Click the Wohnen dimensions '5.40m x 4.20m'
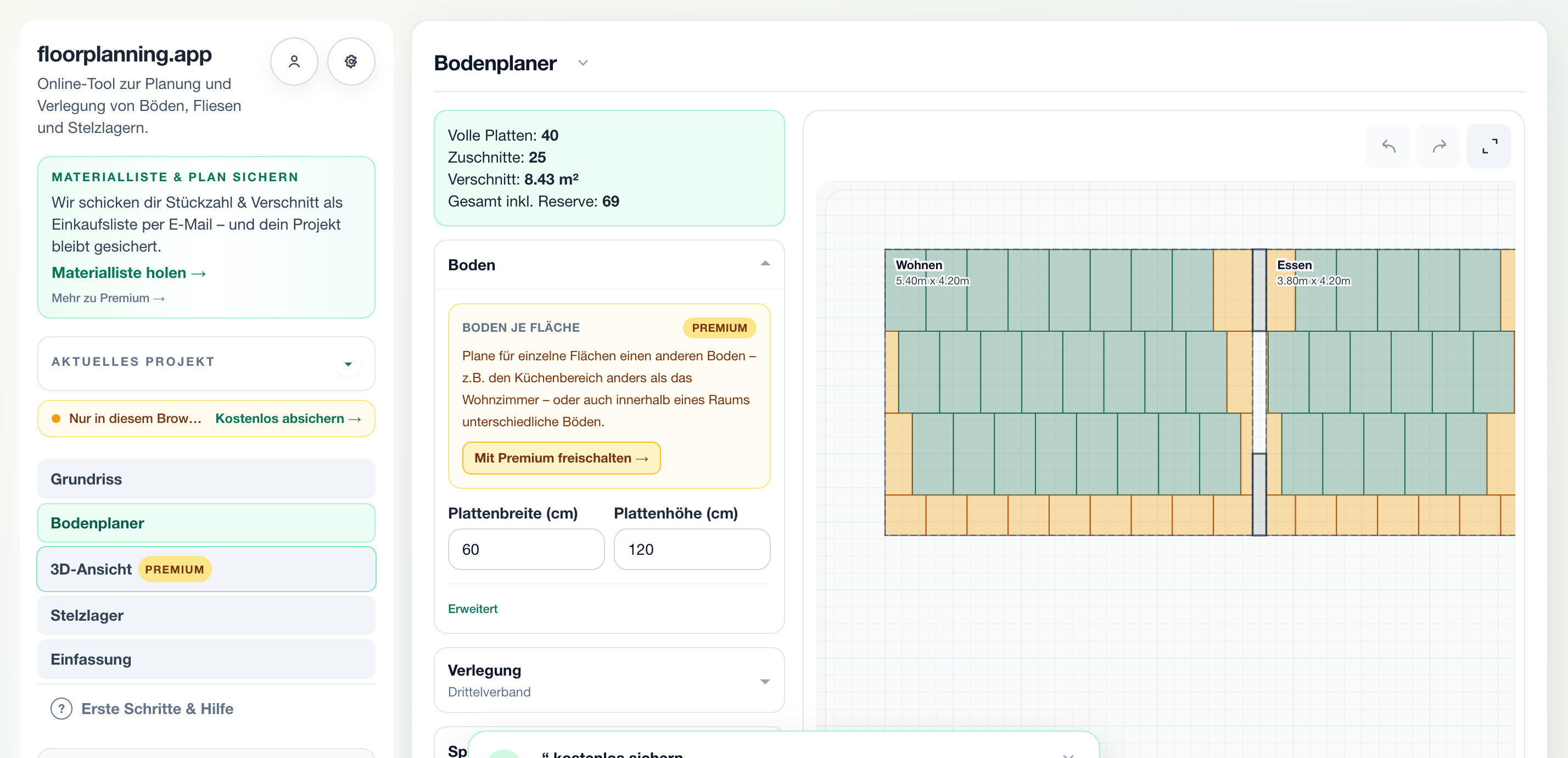 click(x=932, y=281)
